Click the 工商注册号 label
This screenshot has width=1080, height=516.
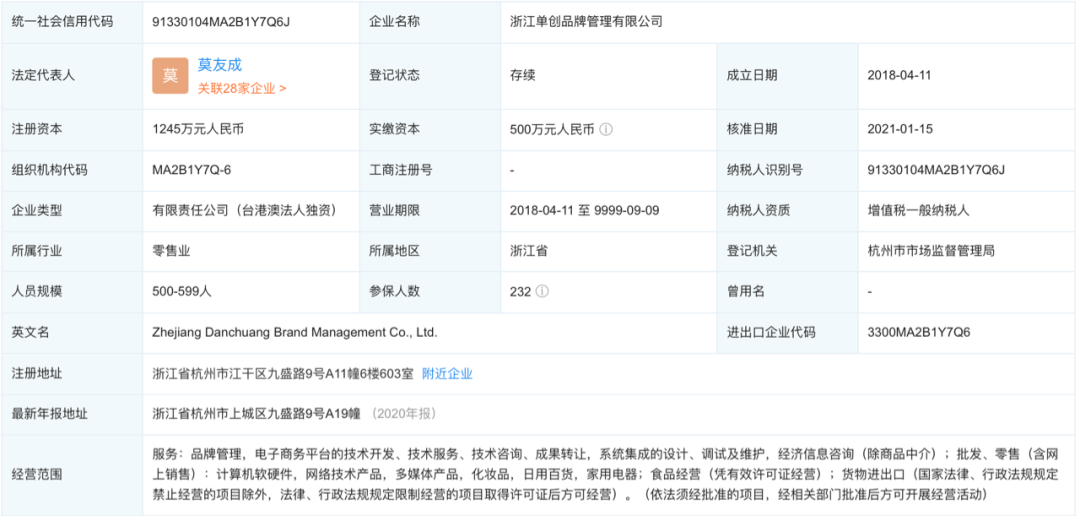pos(401,169)
